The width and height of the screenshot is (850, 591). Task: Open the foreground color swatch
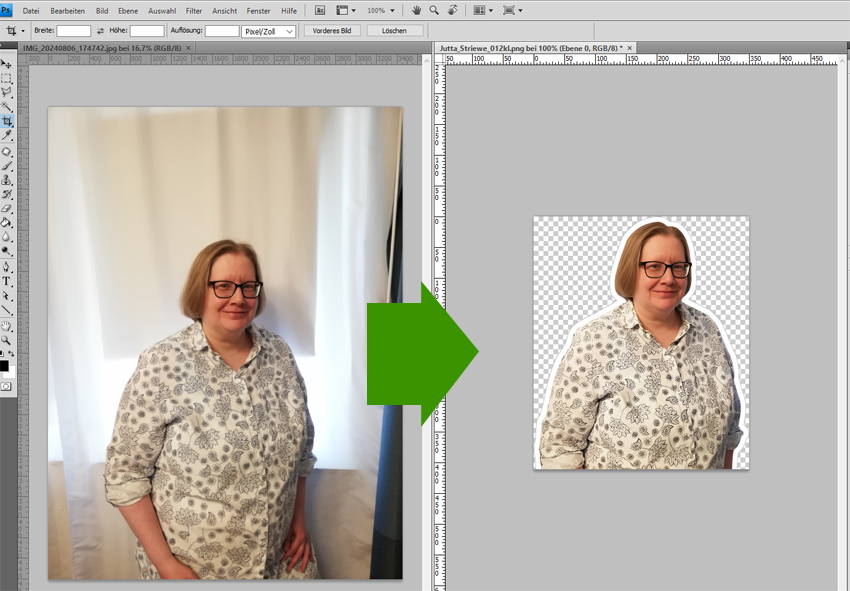coord(4,366)
